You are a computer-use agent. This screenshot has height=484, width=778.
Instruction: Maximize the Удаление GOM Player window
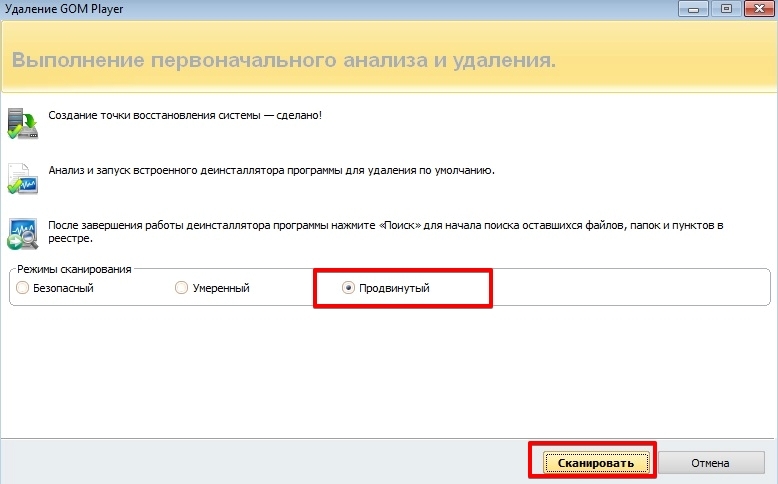click(726, 8)
